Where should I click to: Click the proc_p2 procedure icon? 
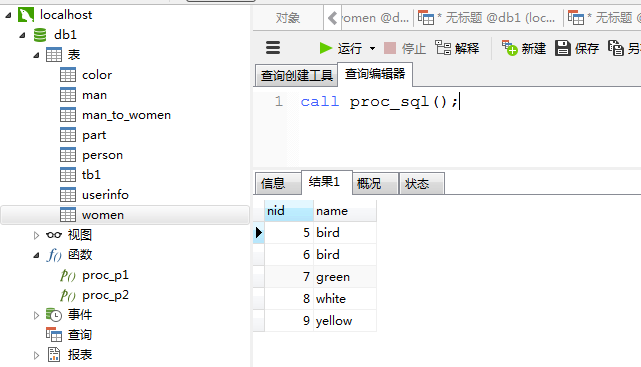68,295
